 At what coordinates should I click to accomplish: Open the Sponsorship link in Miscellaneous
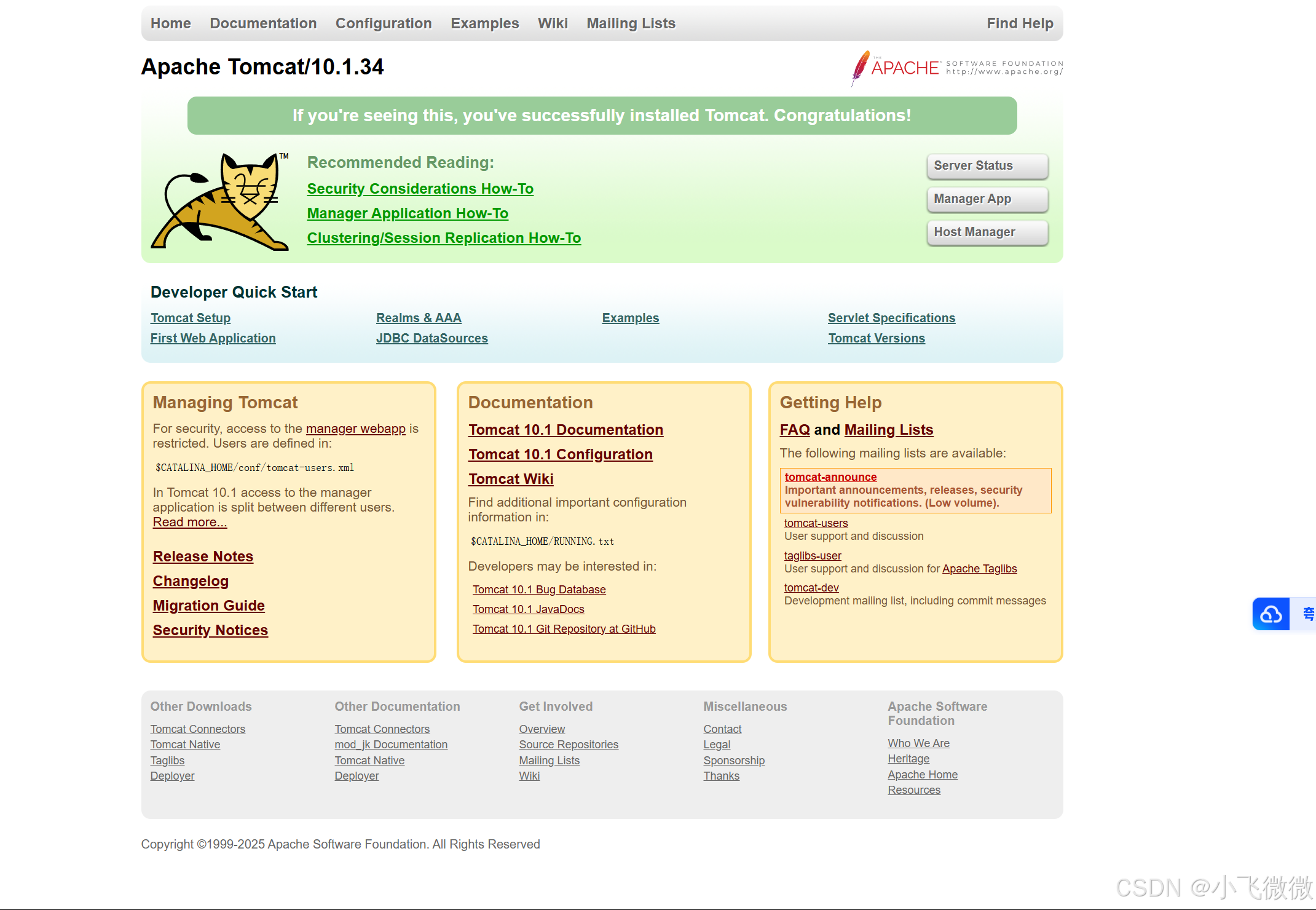point(734,761)
